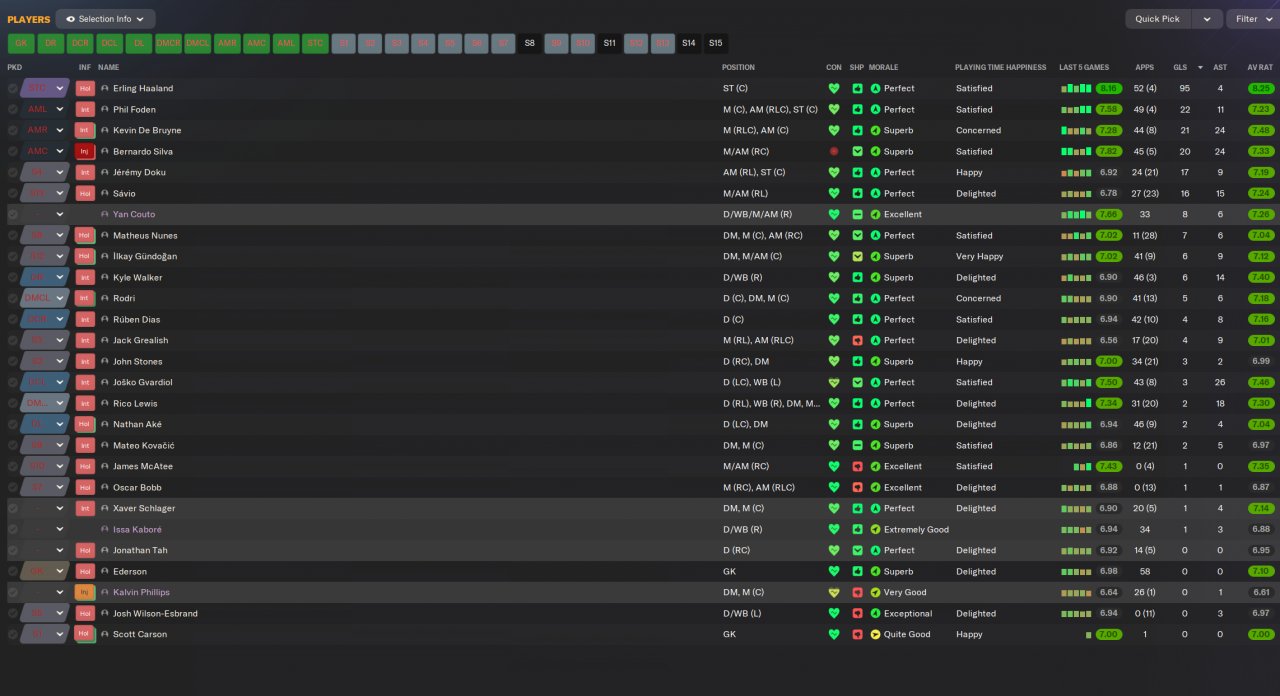This screenshot has width=1280, height=696.
Task: Toggle the pick checkbox for Phil Foden
Action: point(12,109)
